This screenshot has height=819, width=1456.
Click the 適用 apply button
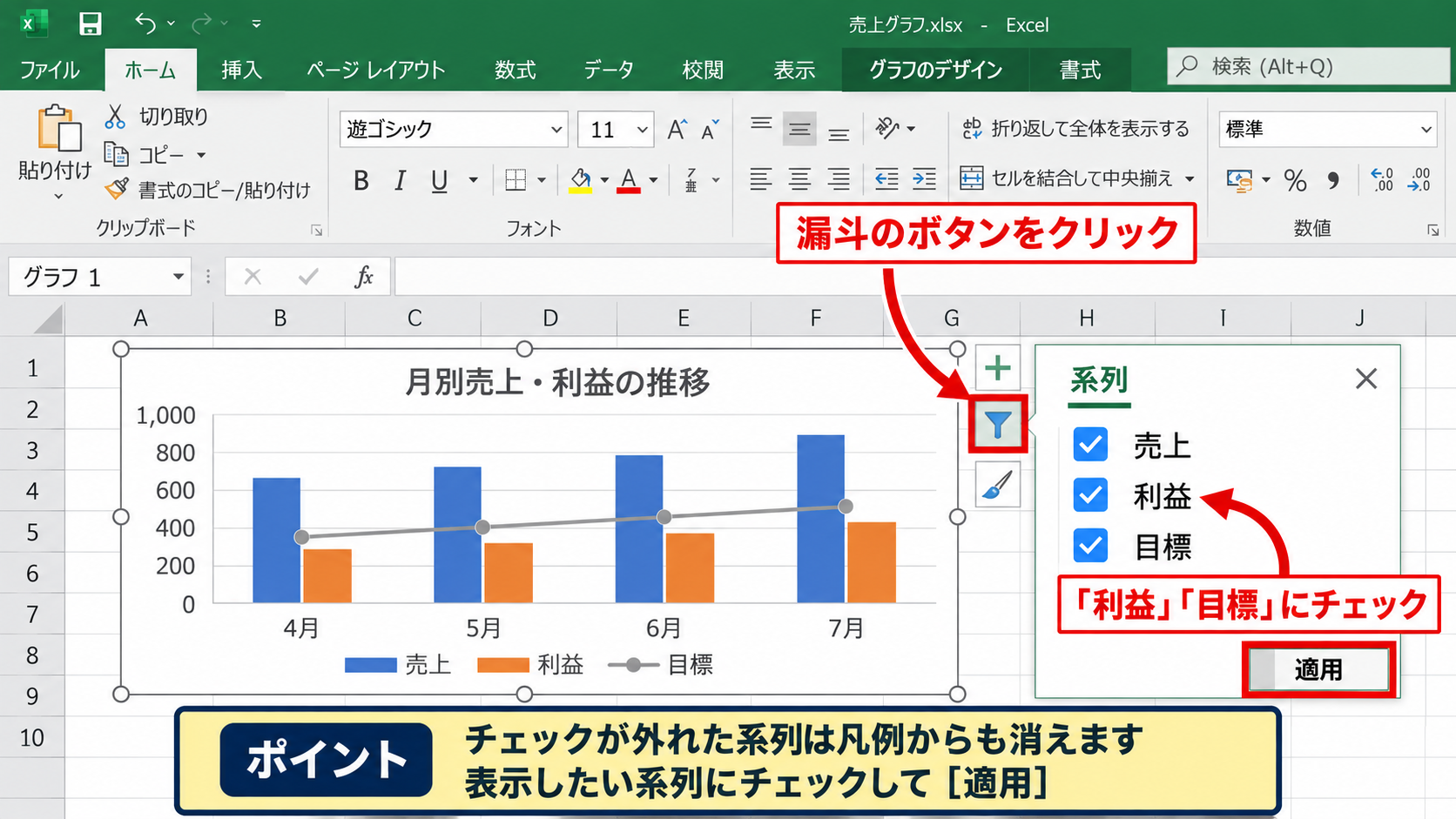click(1318, 669)
